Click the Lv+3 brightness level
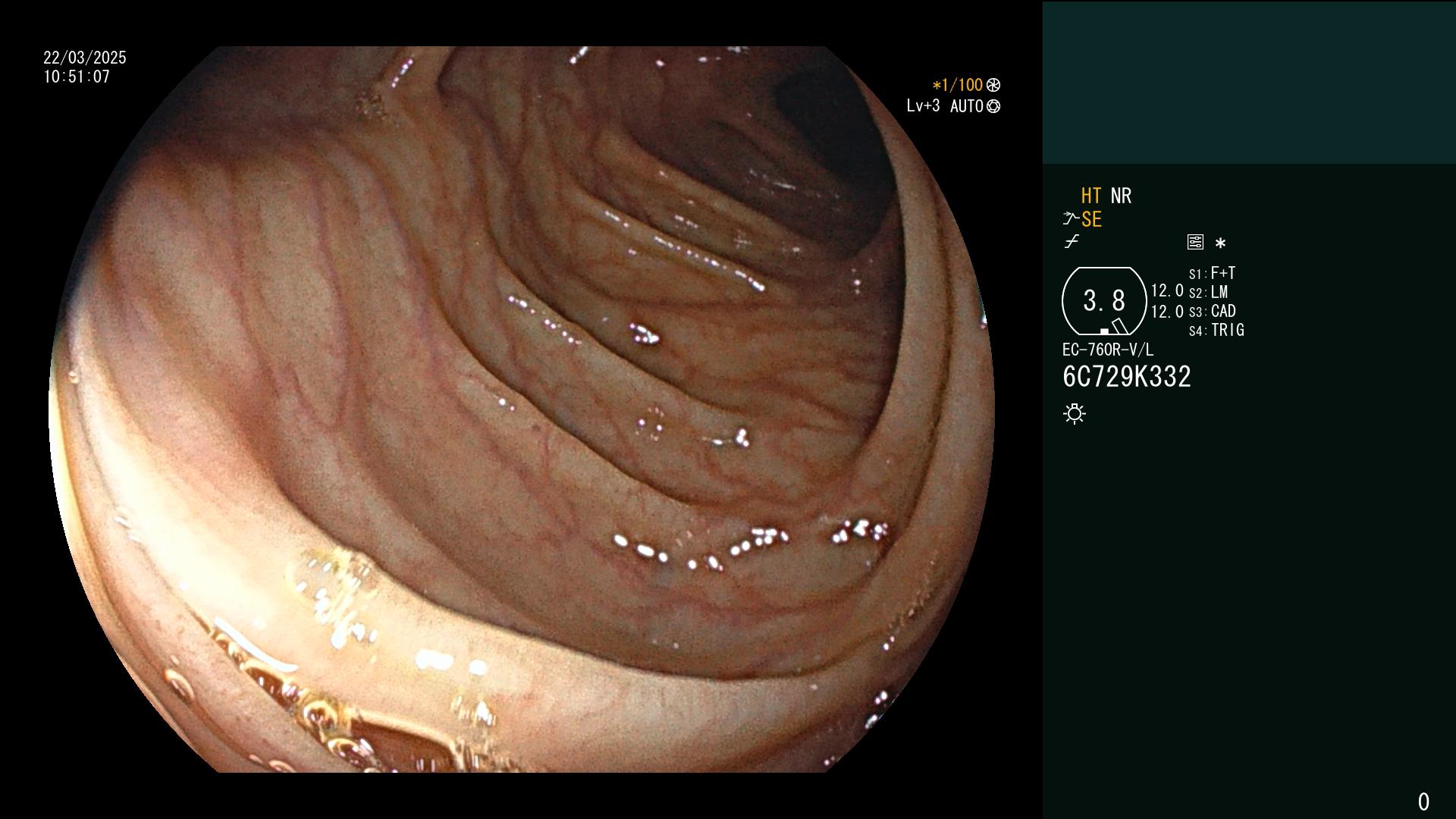 click(x=923, y=105)
